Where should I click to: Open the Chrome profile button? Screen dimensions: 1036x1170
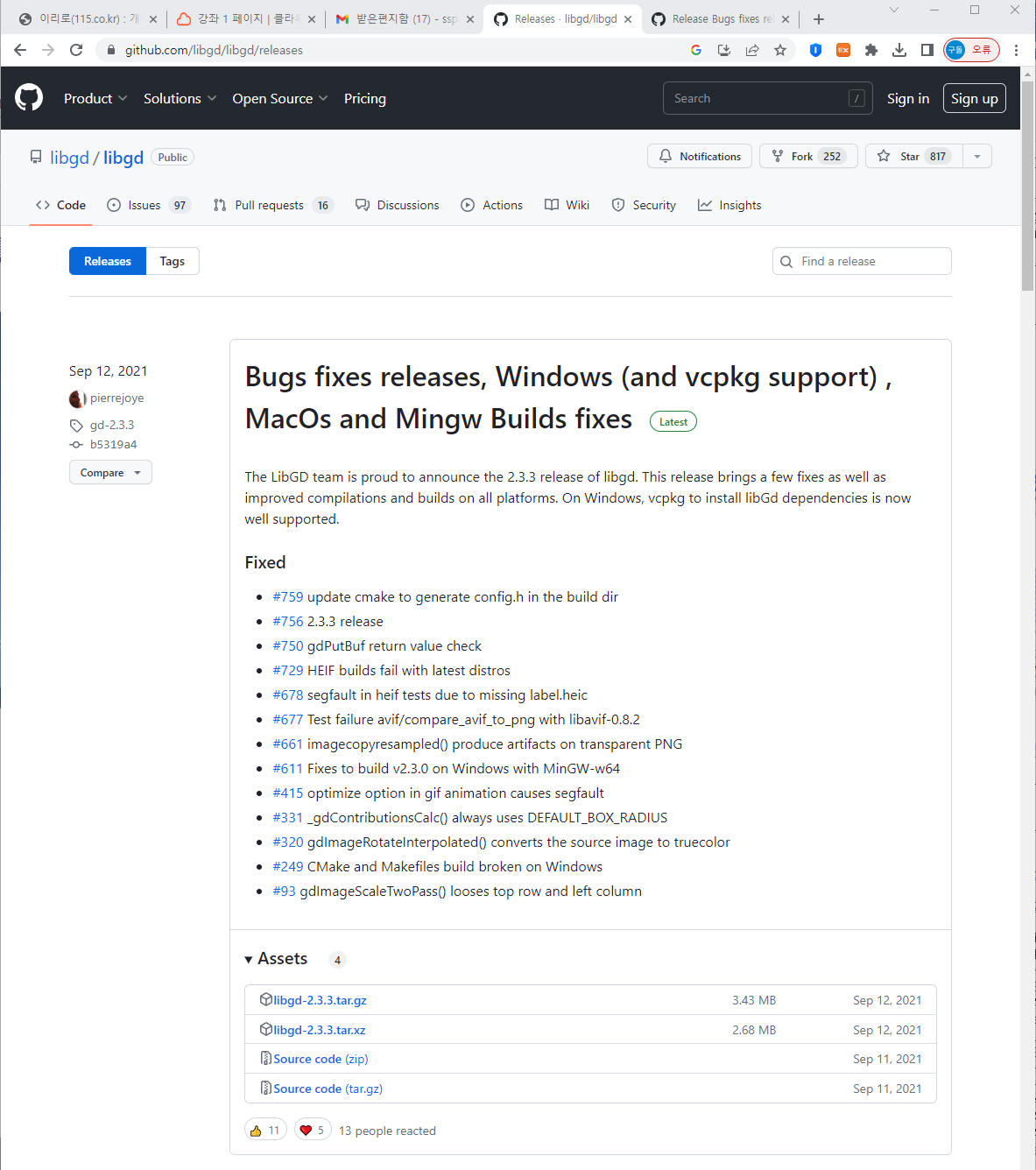[972, 50]
